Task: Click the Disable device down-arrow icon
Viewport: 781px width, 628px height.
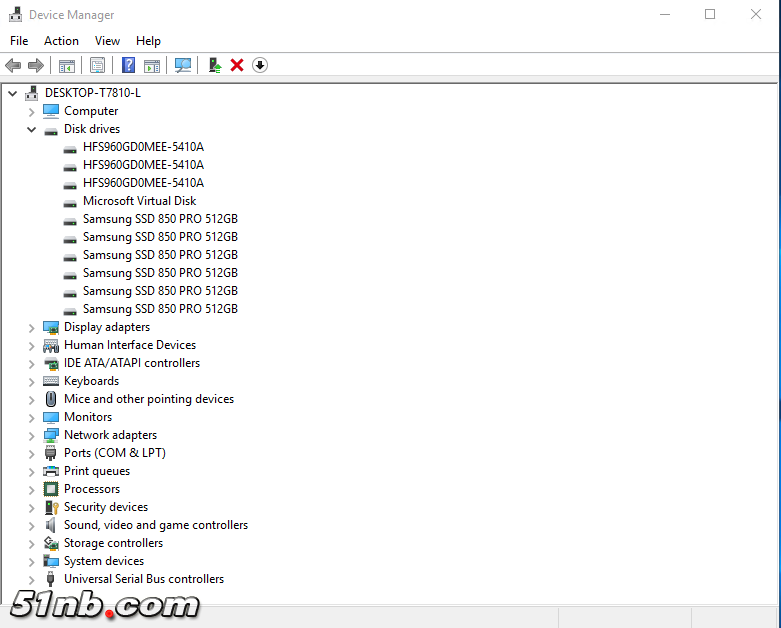Action: 260,65
